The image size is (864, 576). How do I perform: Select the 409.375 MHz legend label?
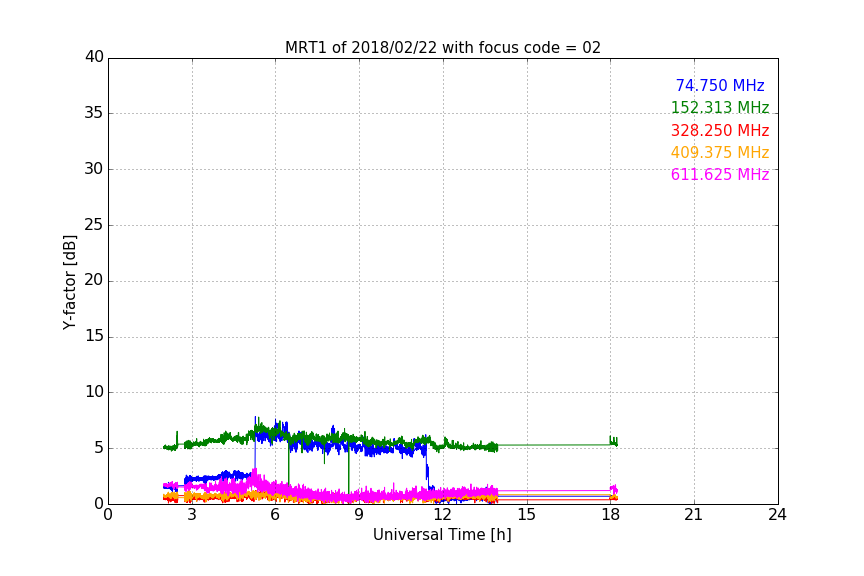click(x=720, y=153)
